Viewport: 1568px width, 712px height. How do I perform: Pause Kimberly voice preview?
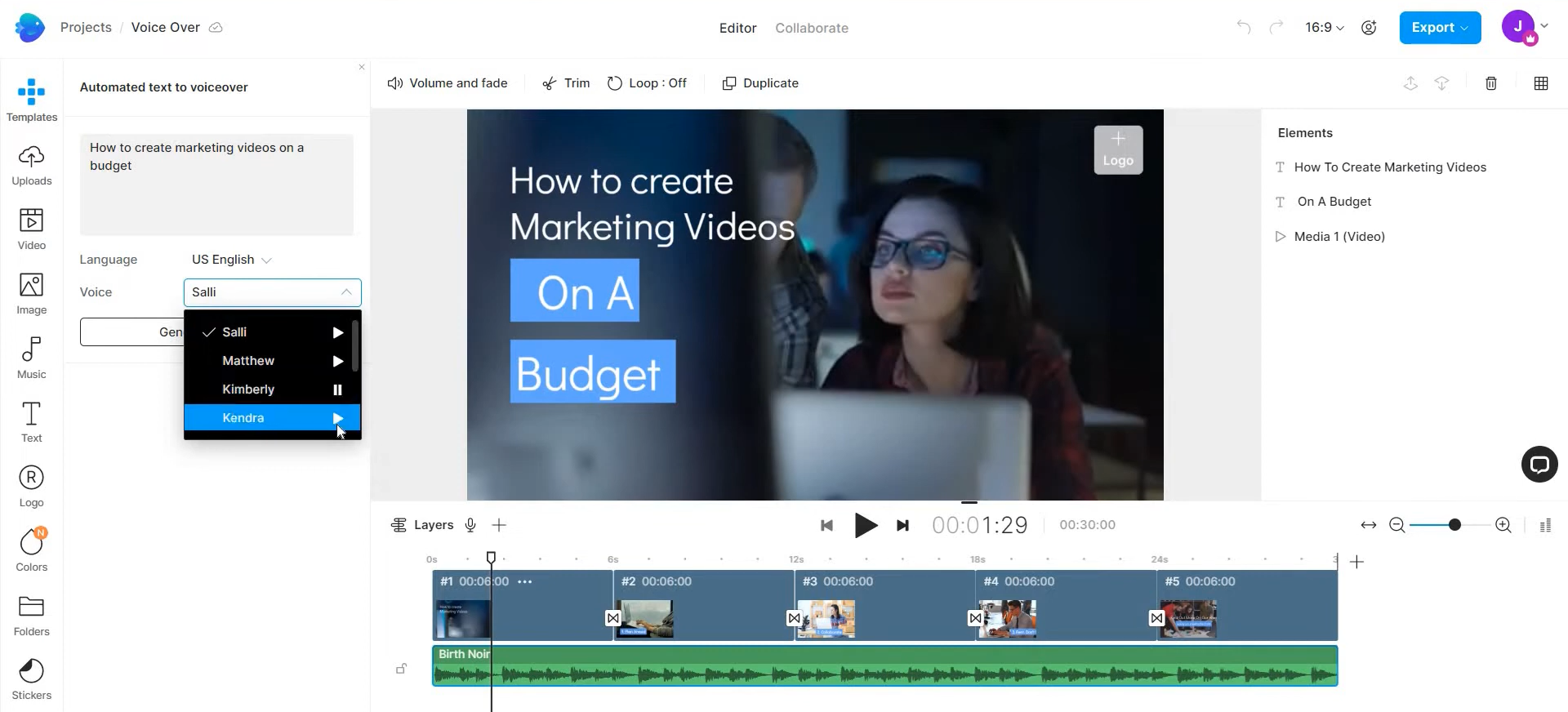[x=337, y=389]
